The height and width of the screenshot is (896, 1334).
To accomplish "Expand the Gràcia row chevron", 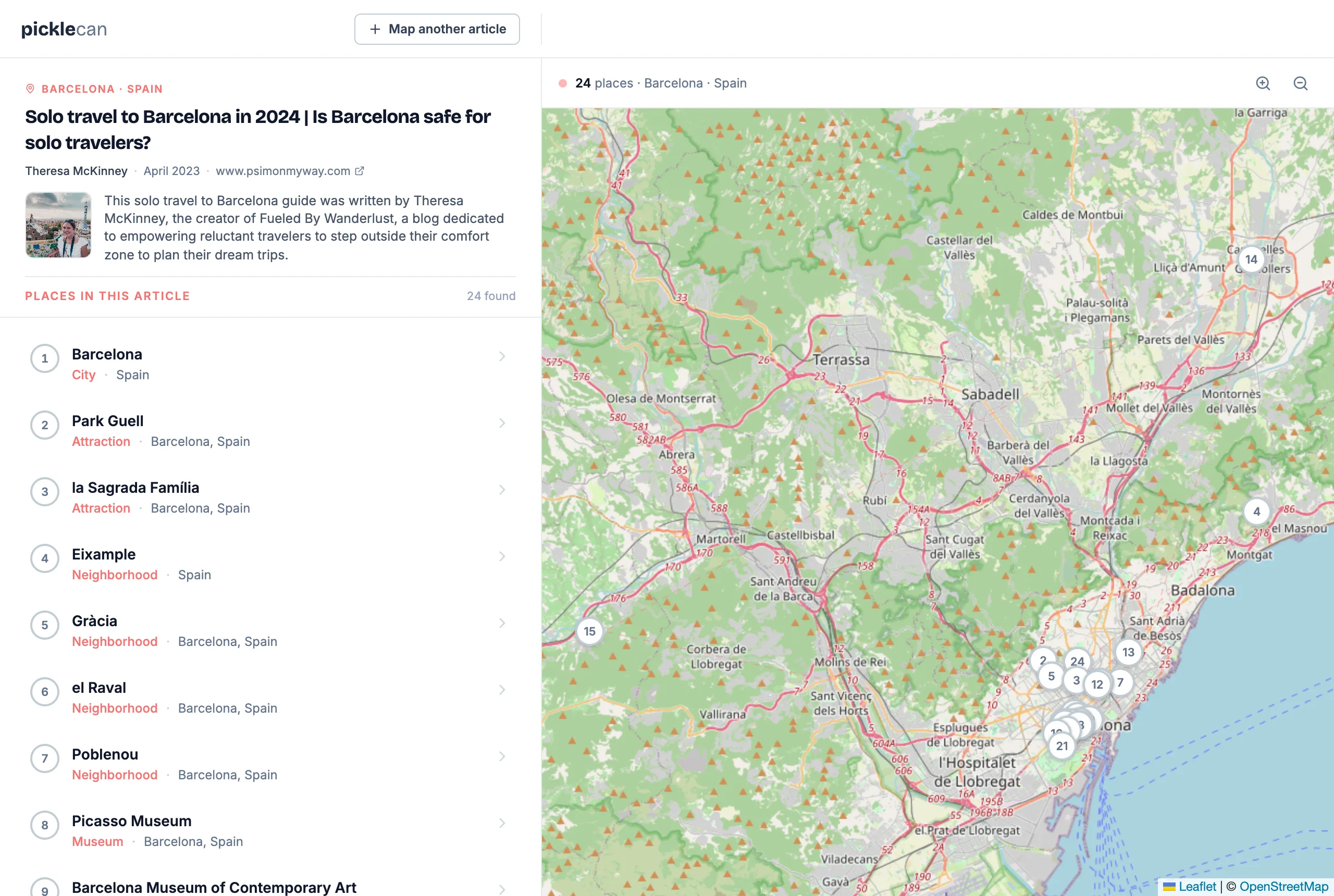I will coord(502,624).
